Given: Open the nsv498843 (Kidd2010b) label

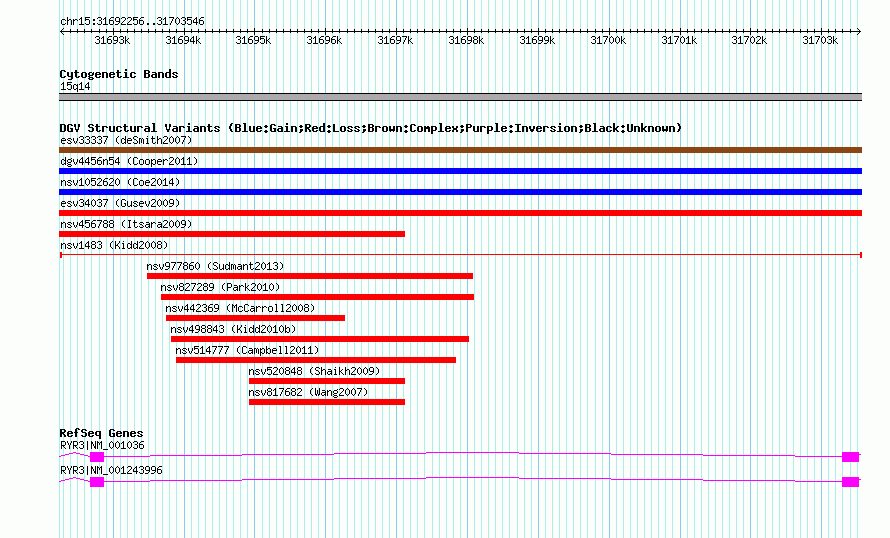Looking at the screenshot, I should (233, 329).
